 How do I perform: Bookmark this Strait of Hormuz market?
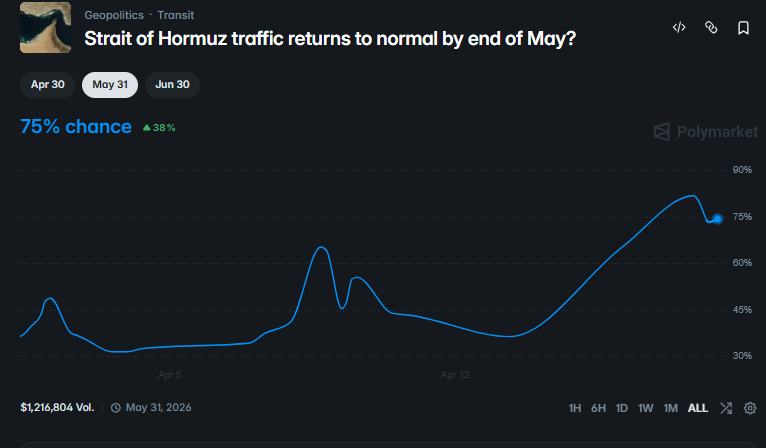[x=743, y=28]
